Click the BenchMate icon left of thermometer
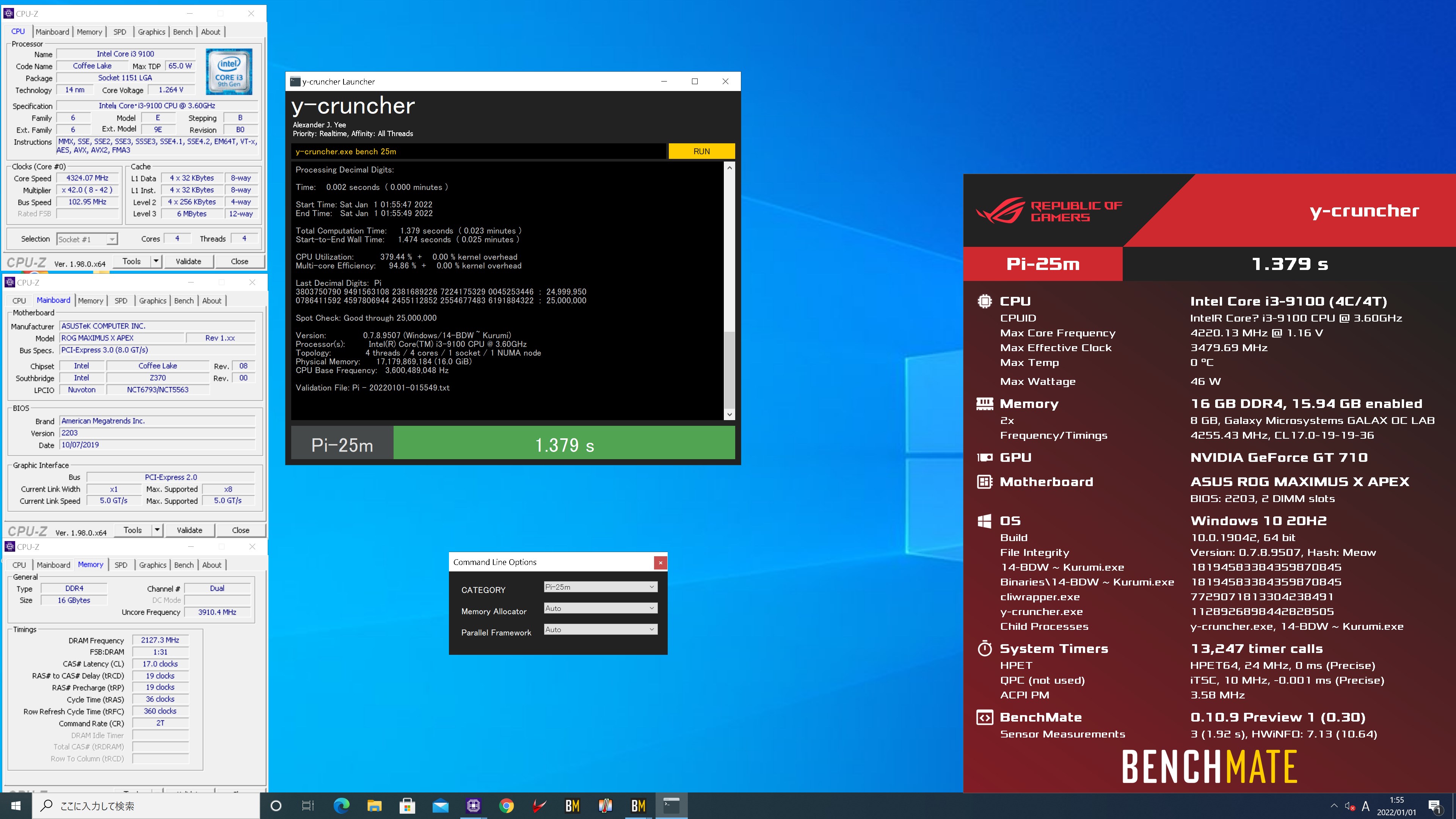Image resolution: width=1456 pixels, height=819 pixels. click(573, 805)
